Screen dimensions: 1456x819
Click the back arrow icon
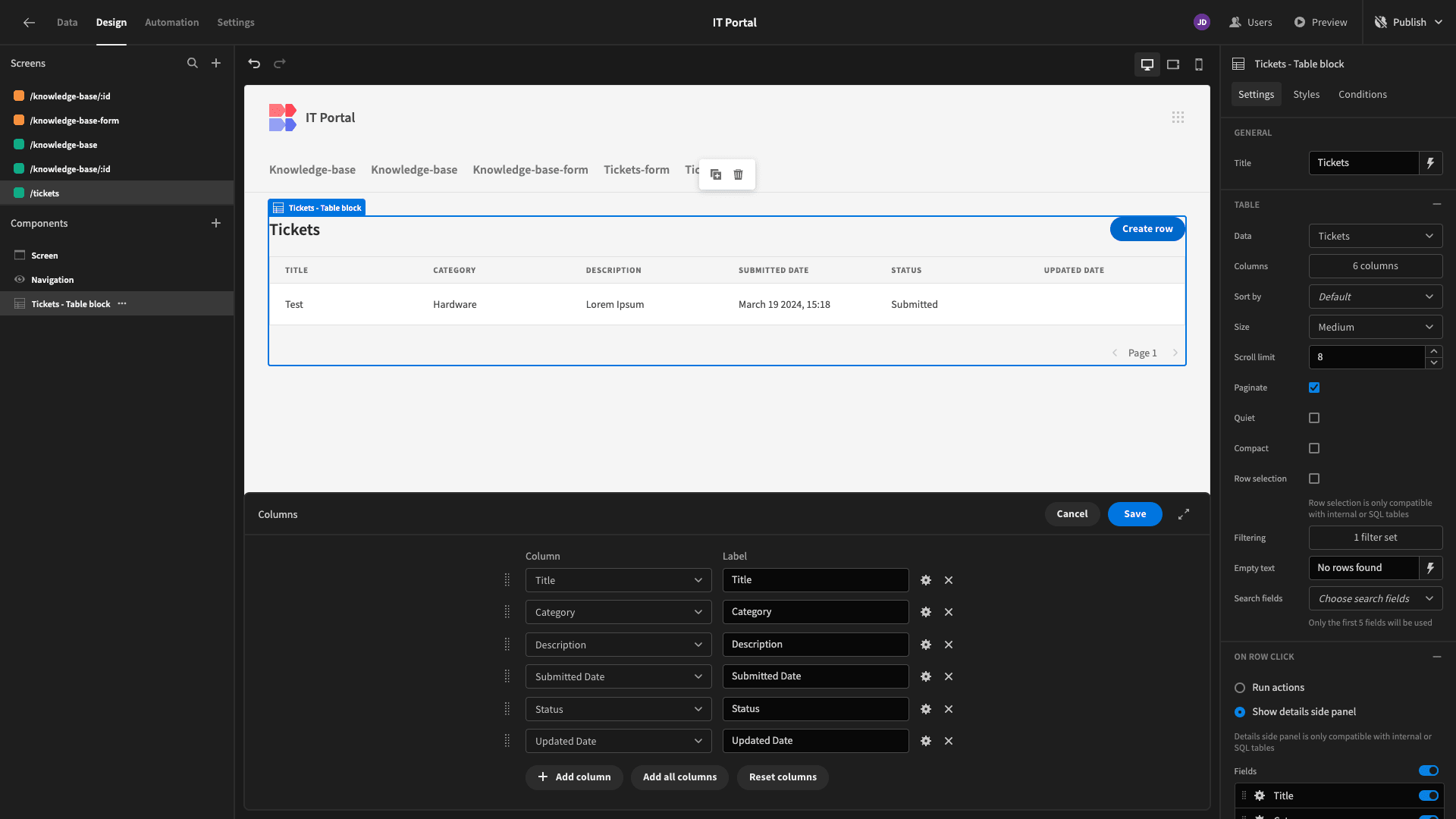pyautogui.click(x=29, y=23)
